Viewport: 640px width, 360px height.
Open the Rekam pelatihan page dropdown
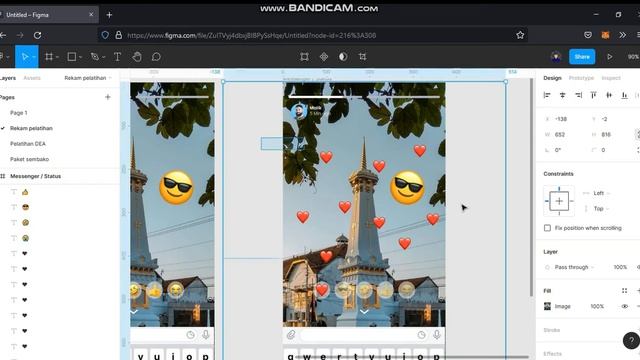88,78
